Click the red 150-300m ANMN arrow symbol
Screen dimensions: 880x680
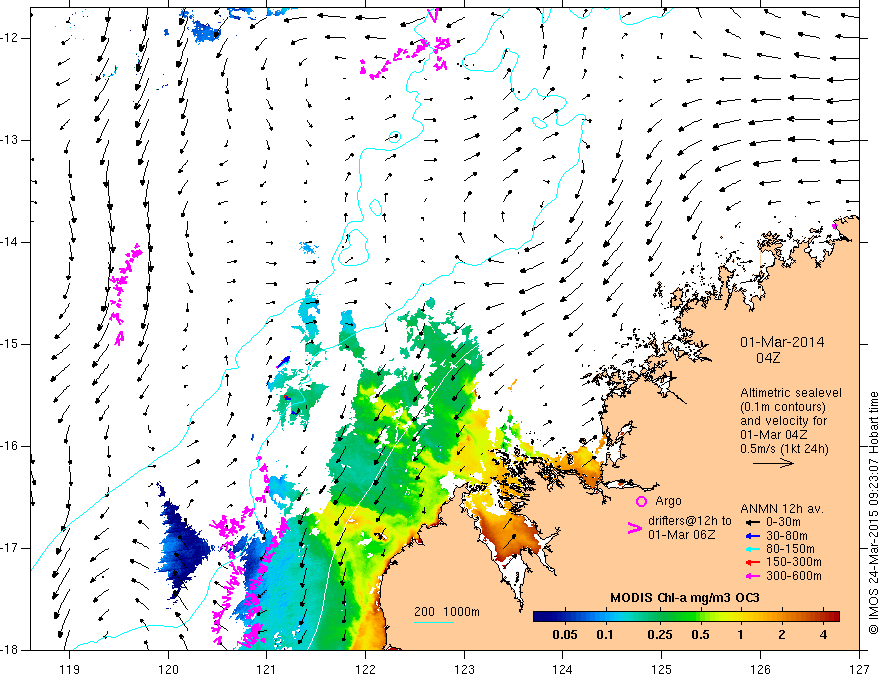(753, 562)
